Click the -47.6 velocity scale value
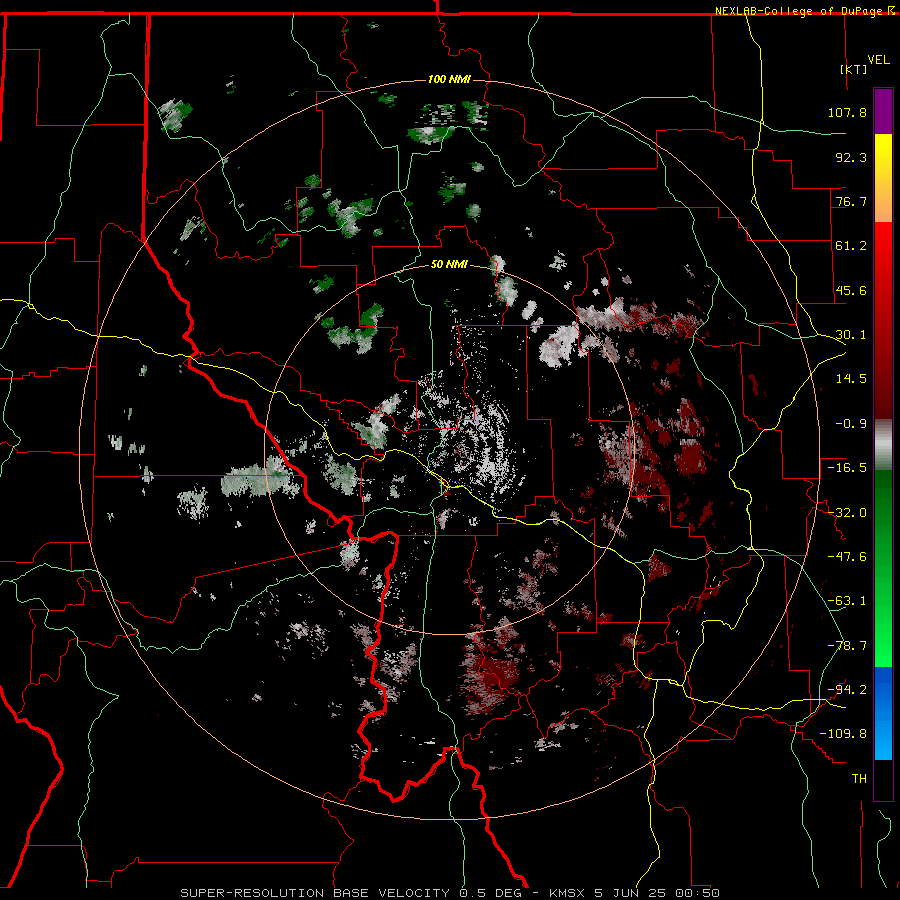Screen dimensions: 900x900 tap(847, 557)
